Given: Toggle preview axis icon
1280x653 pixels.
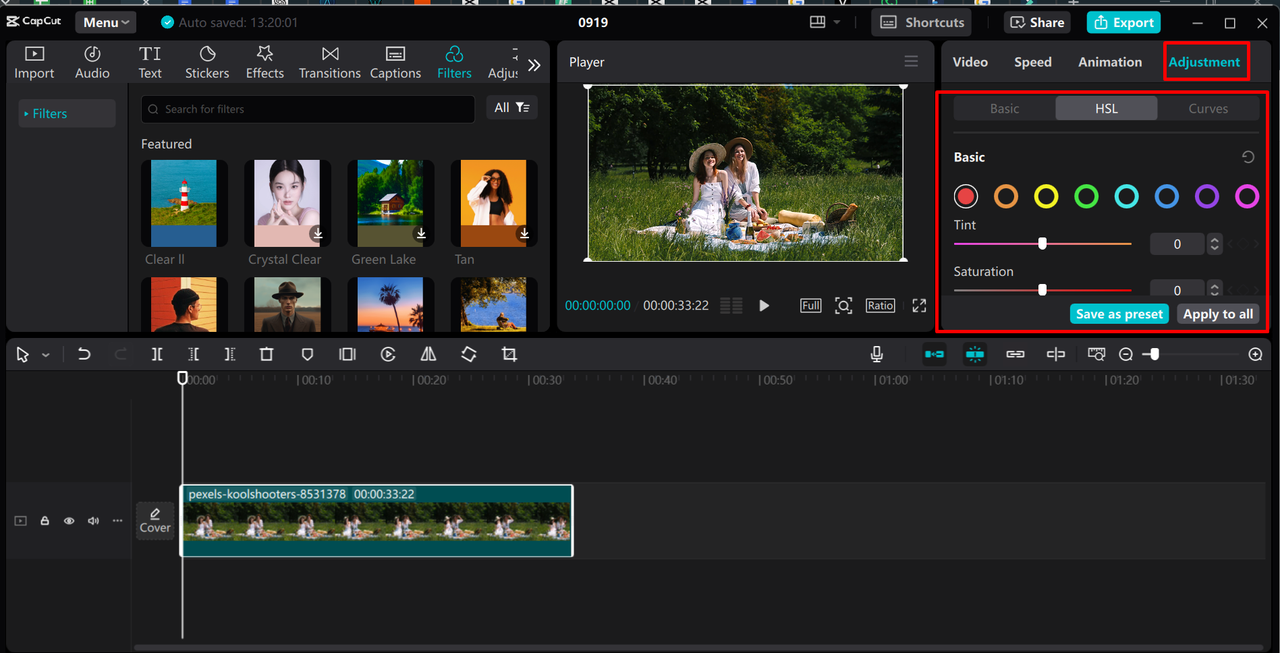Looking at the screenshot, I should pos(1055,354).
